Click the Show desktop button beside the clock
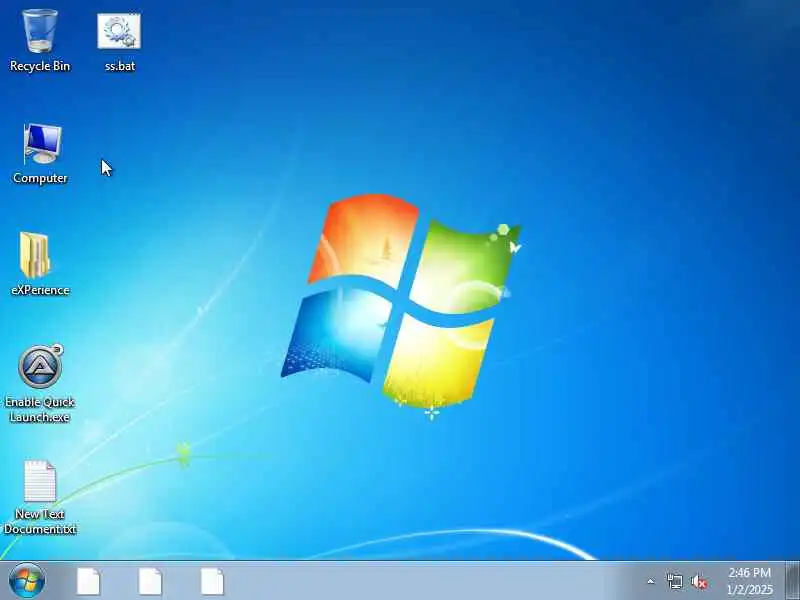800x600 pixels. pos(792,581)
